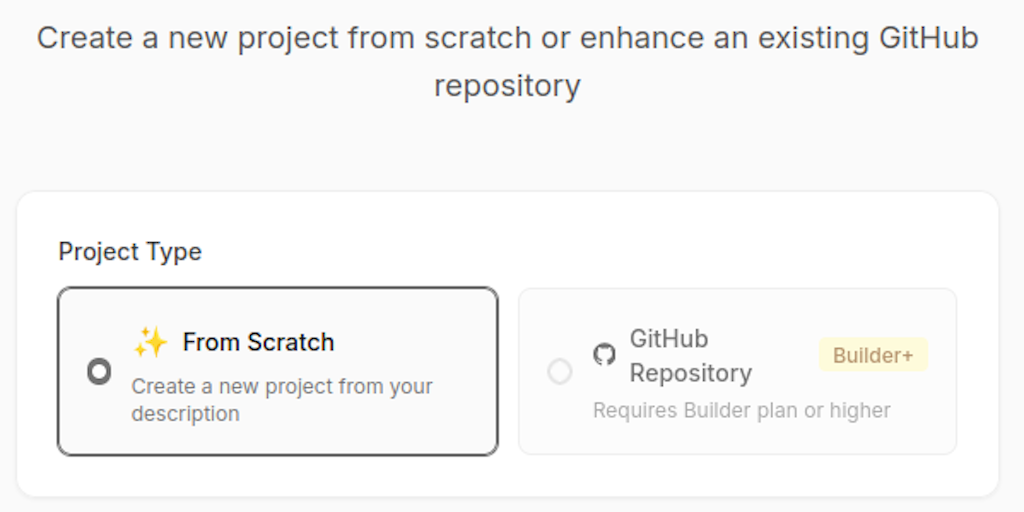1024x512 pixels.
Task: Click "GitHub" in the page heading
Action: tap(928, 38)
